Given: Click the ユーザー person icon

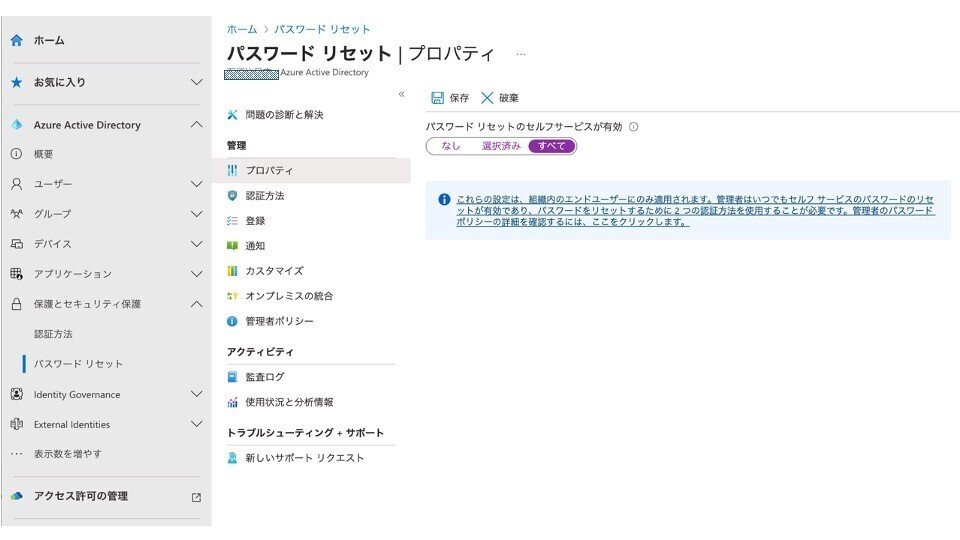Looking at the screenshot, I should point(17,184).
